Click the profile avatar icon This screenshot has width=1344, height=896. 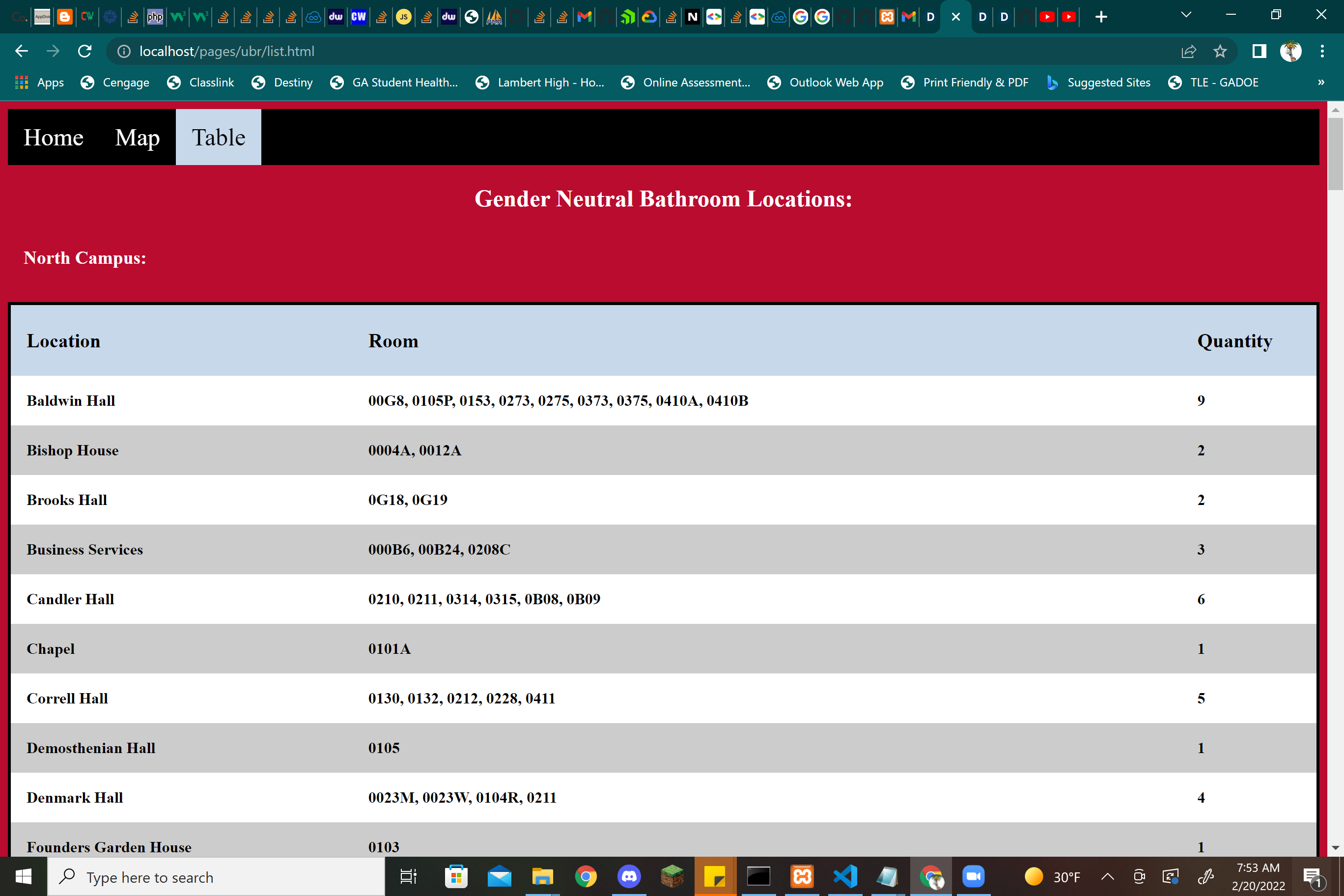(x=1291, y=52)
